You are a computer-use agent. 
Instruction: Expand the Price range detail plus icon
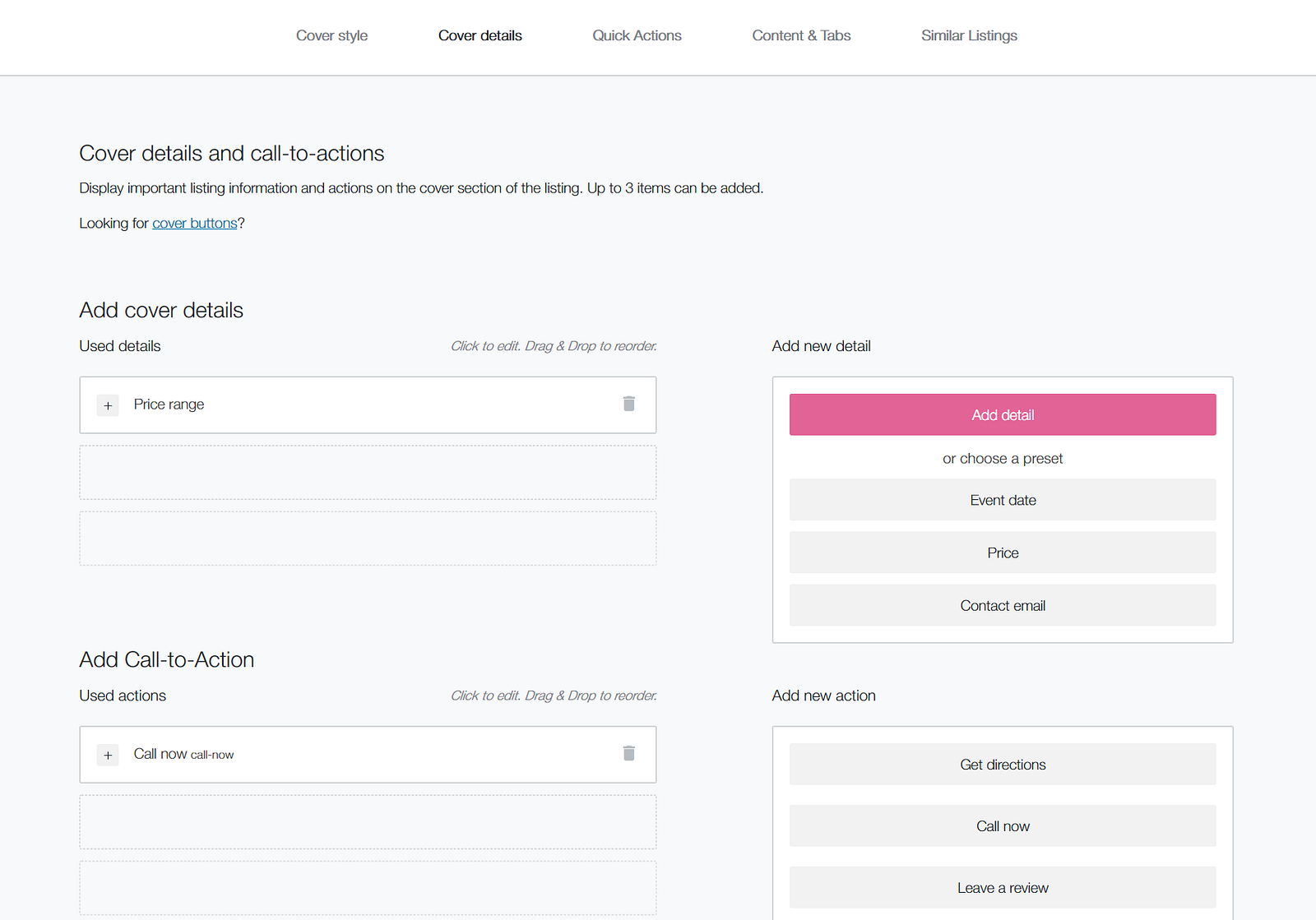tap(108, 405)
